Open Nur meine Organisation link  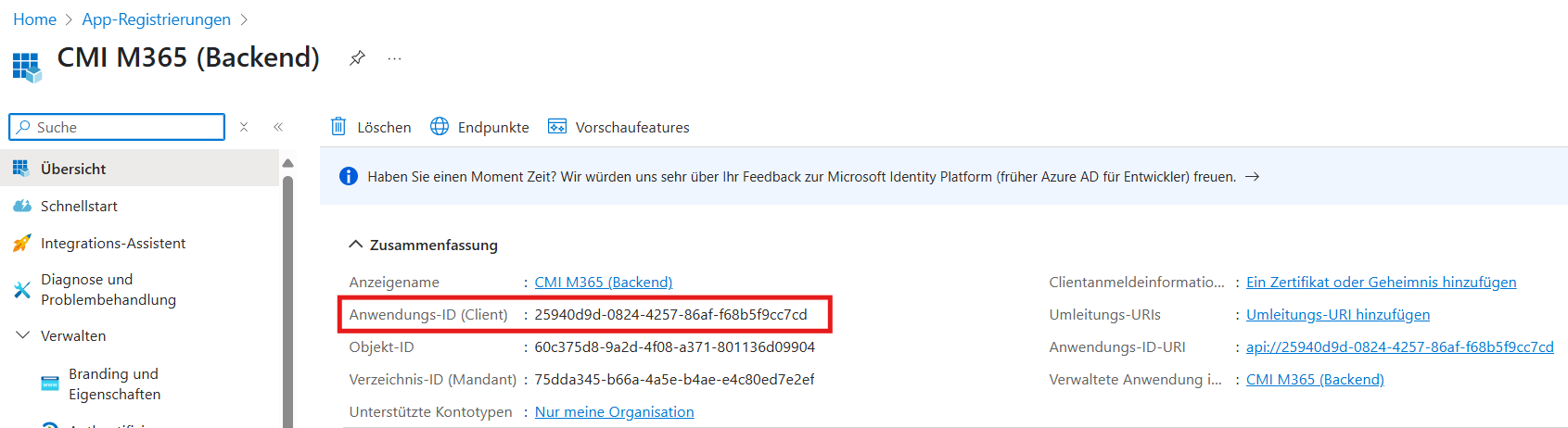point(614,411)
